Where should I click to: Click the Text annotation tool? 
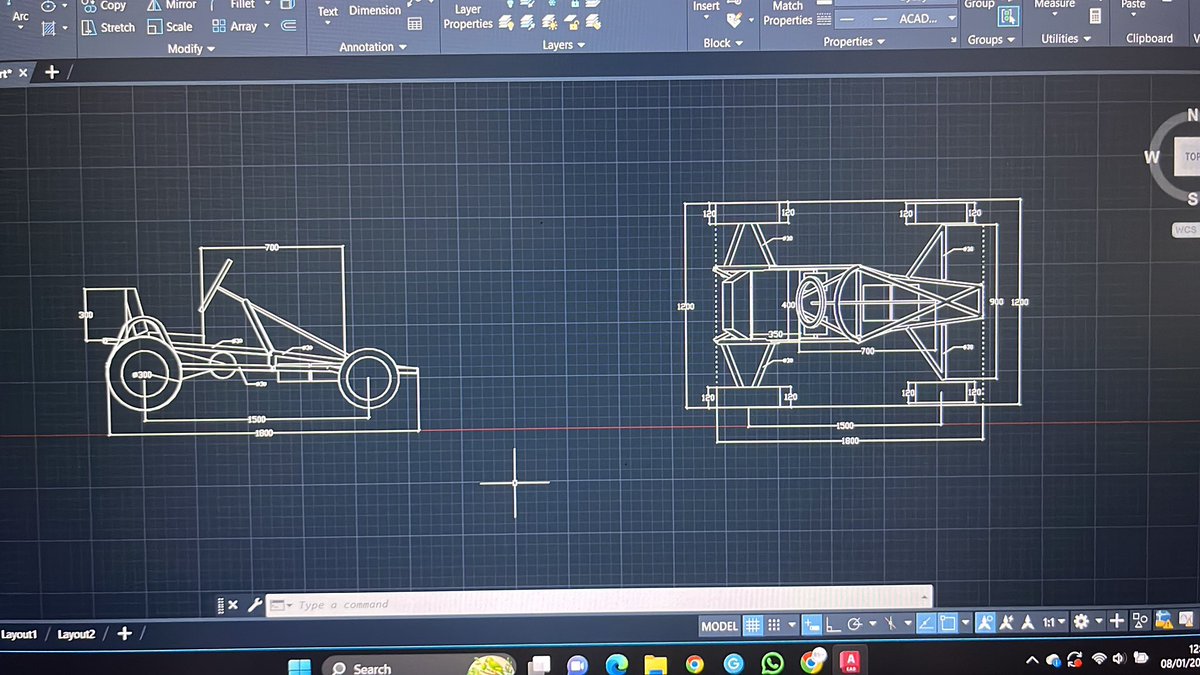[x=328, y=12]
